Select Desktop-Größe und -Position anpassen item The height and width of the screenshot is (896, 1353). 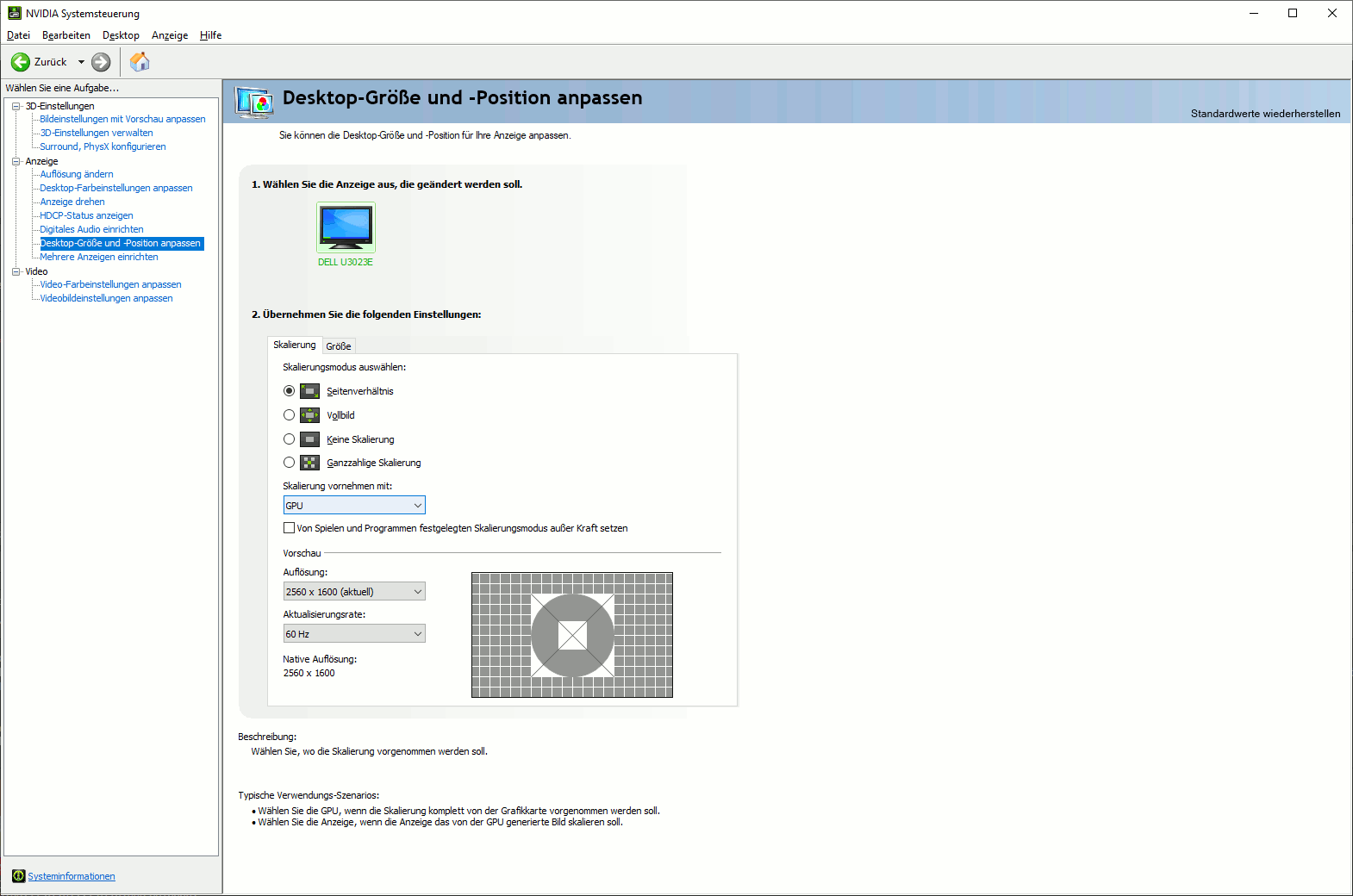(x=122, y=243)
